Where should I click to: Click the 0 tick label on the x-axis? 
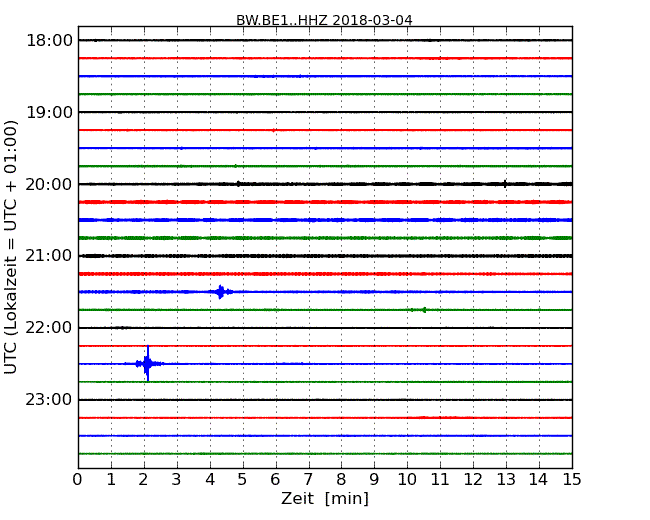pyautogui.click(x=78, y=480)
